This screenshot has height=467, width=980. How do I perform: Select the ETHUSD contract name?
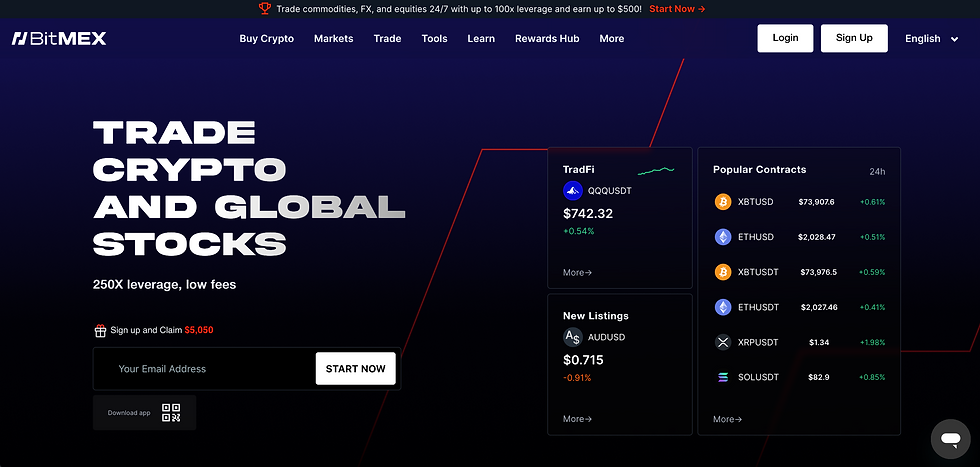(756, 237)
